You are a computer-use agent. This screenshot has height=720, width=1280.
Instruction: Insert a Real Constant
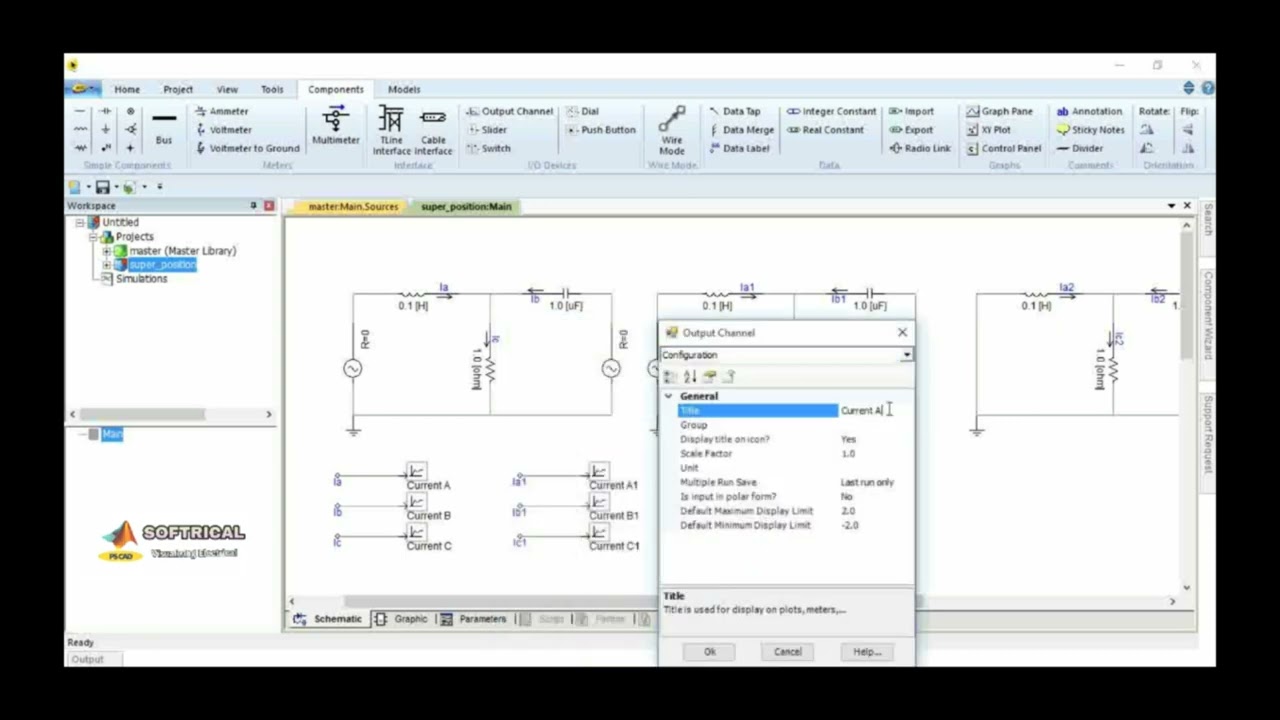[825, 129]
